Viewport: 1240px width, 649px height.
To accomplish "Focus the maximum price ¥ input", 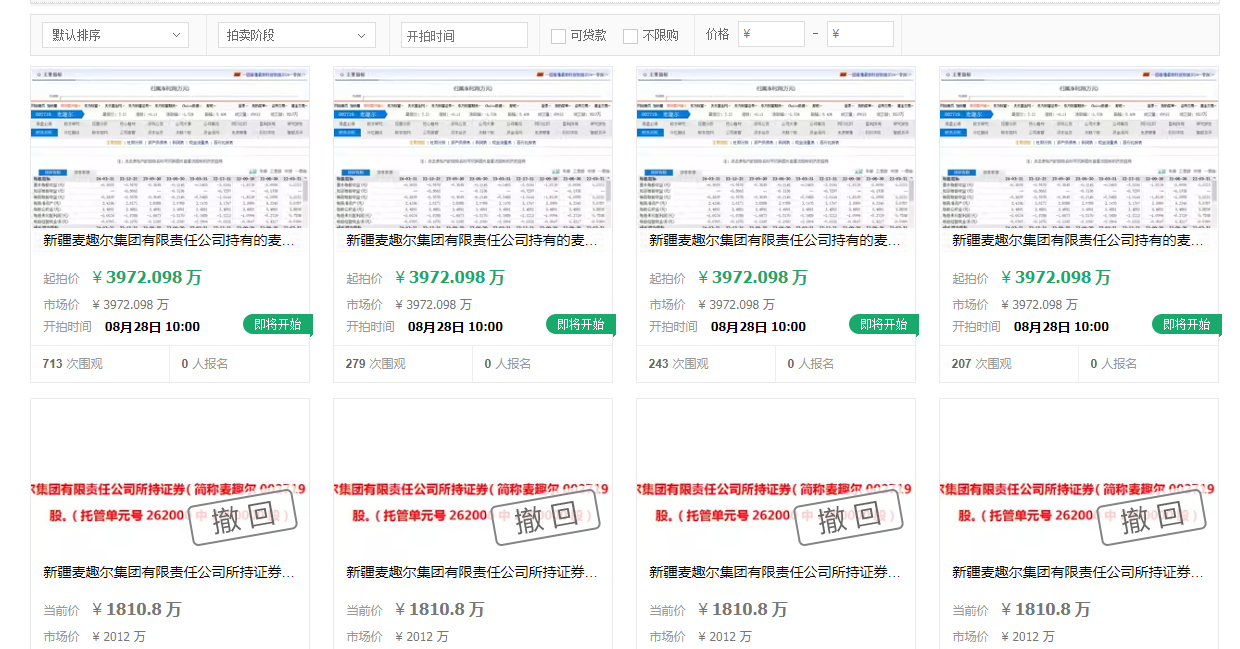I will (860, 34).
